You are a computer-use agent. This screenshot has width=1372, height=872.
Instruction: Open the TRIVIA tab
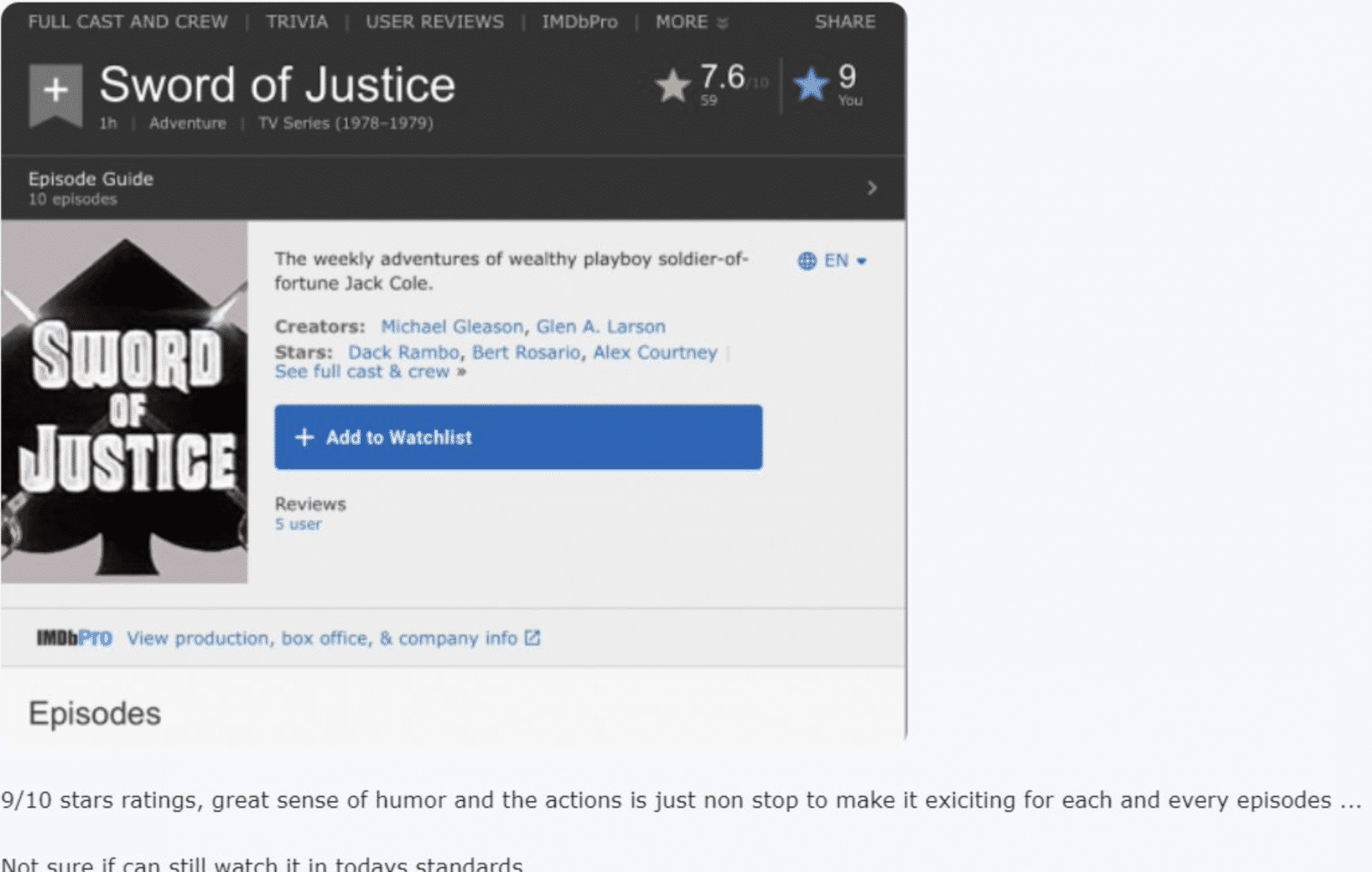[297, 22]
